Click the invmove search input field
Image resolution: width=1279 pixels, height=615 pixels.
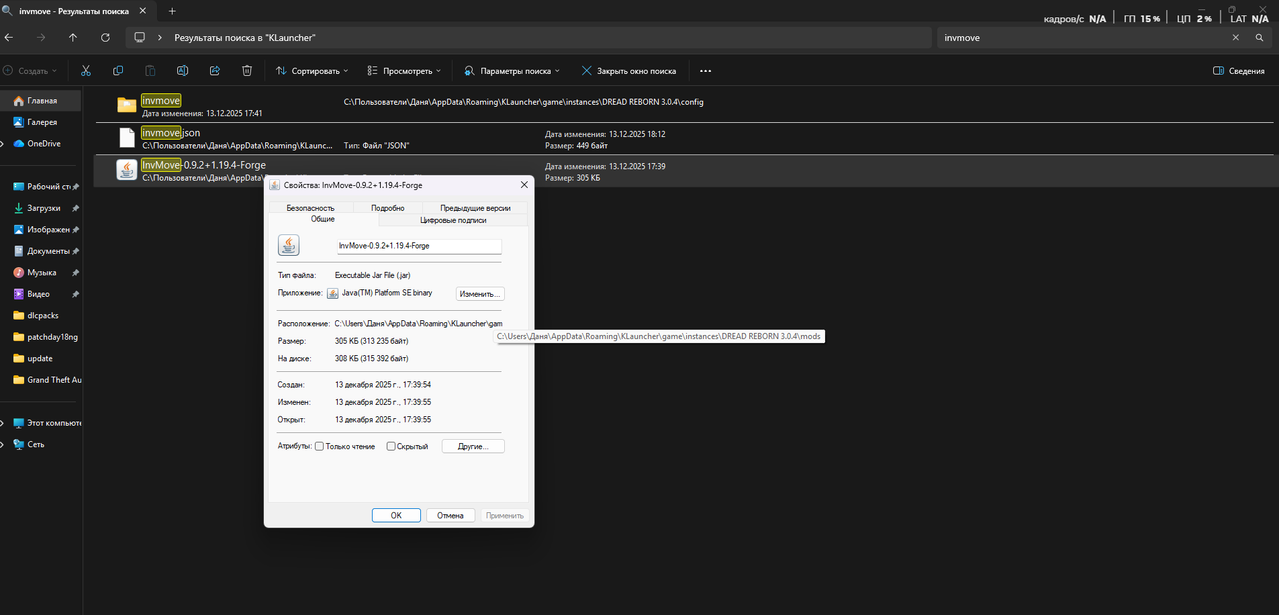tap(1083, 37)
